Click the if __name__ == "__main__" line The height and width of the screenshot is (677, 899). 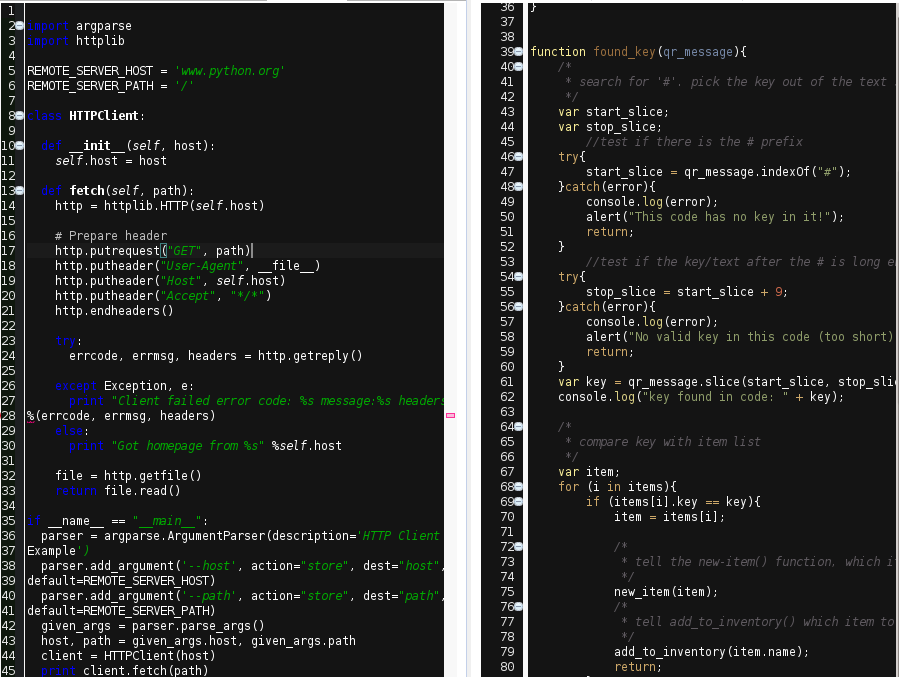coord(118,521)
